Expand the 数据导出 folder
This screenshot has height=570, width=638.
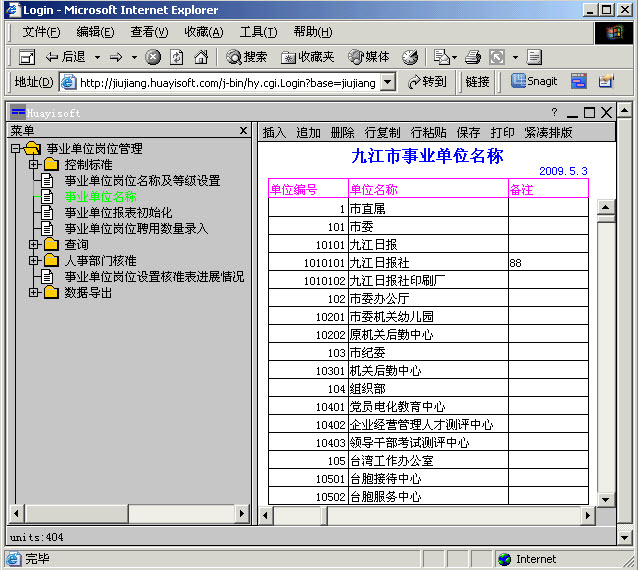click(34, 292)
